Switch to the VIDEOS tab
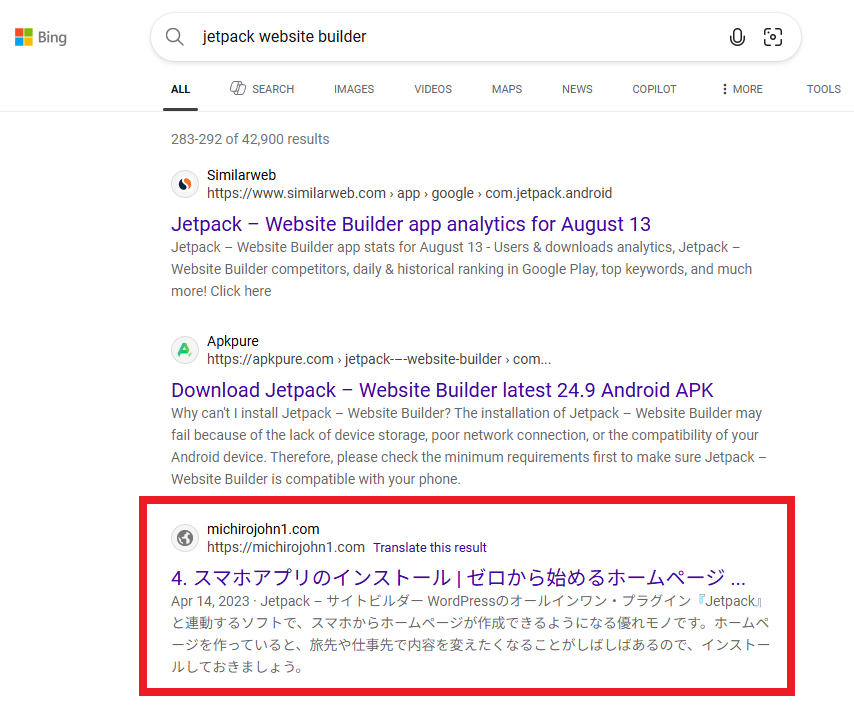Viewport: 854px width, 705px height. point(433,89)
